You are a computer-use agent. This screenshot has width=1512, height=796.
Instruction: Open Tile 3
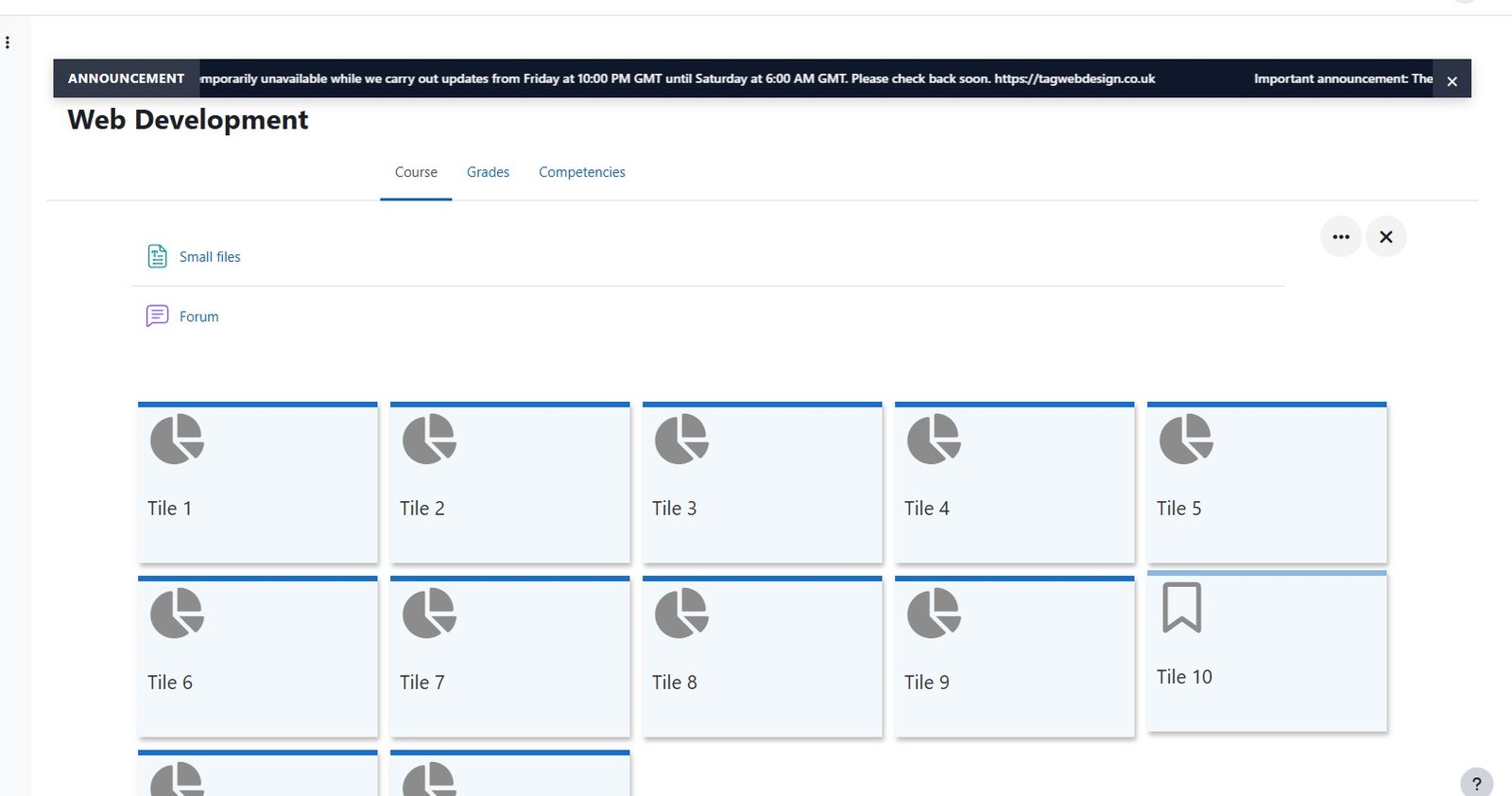763,483
